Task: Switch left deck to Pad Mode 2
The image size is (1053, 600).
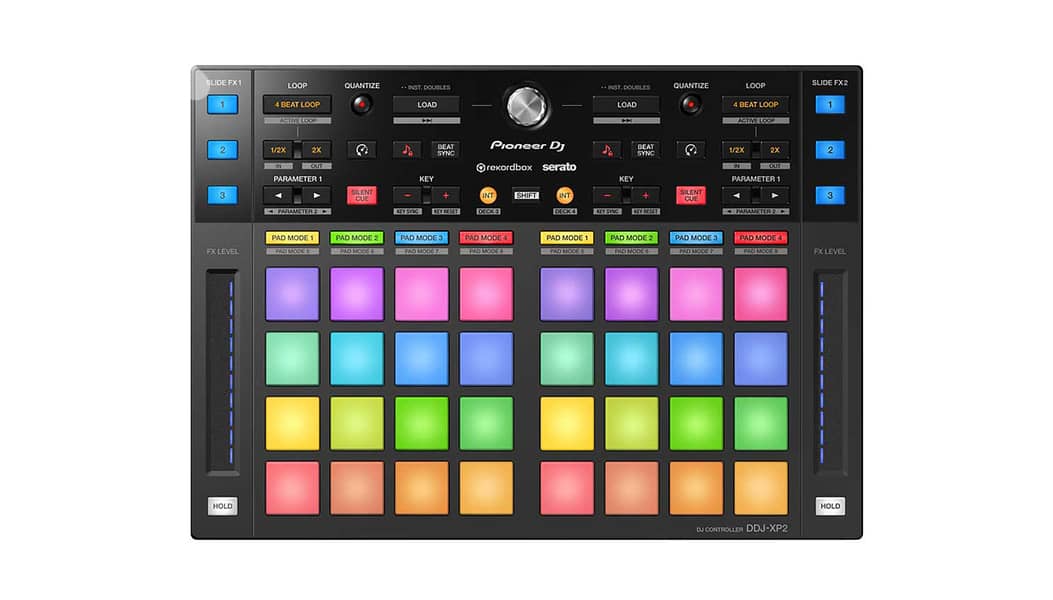Action: click(357, 238)
